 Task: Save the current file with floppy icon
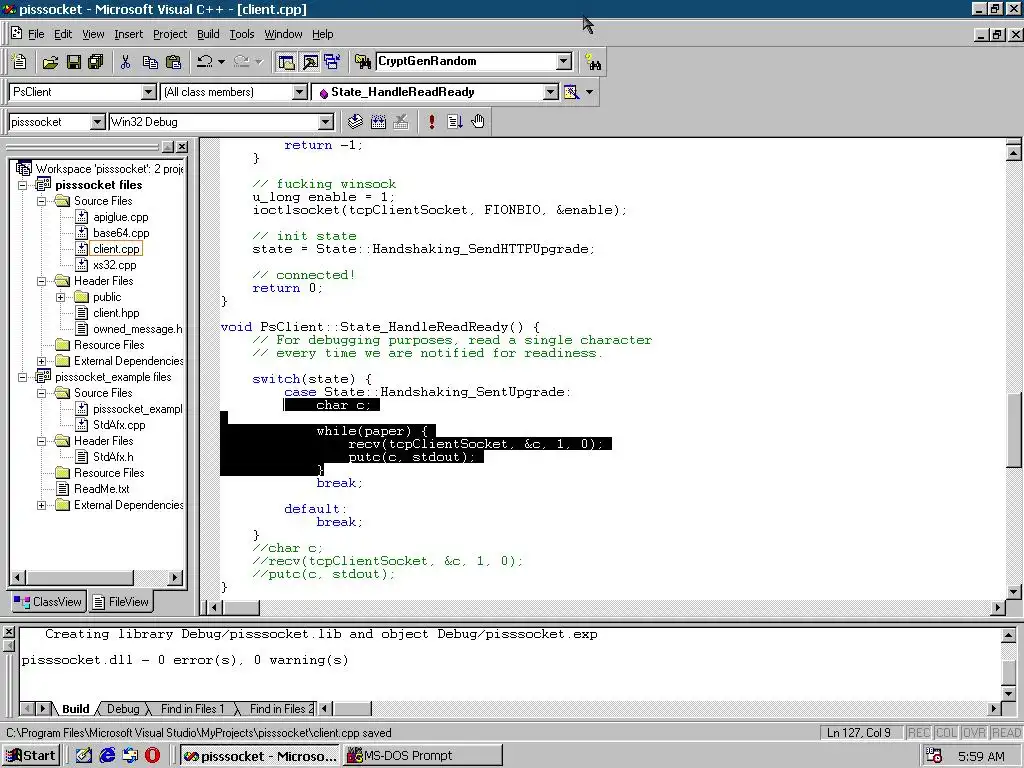coord(73,61)
